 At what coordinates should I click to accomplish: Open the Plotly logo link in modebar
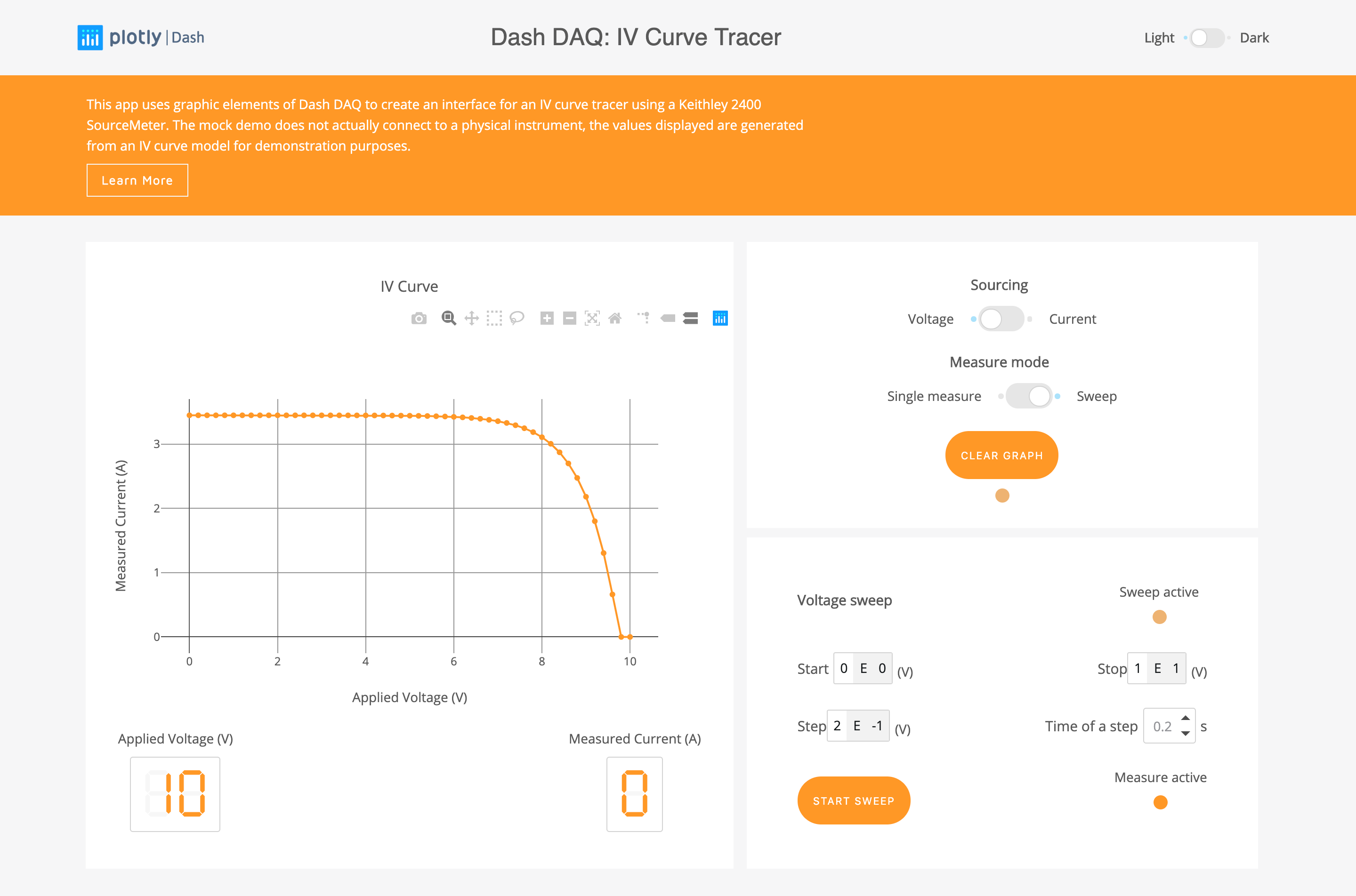click(720, 318)
